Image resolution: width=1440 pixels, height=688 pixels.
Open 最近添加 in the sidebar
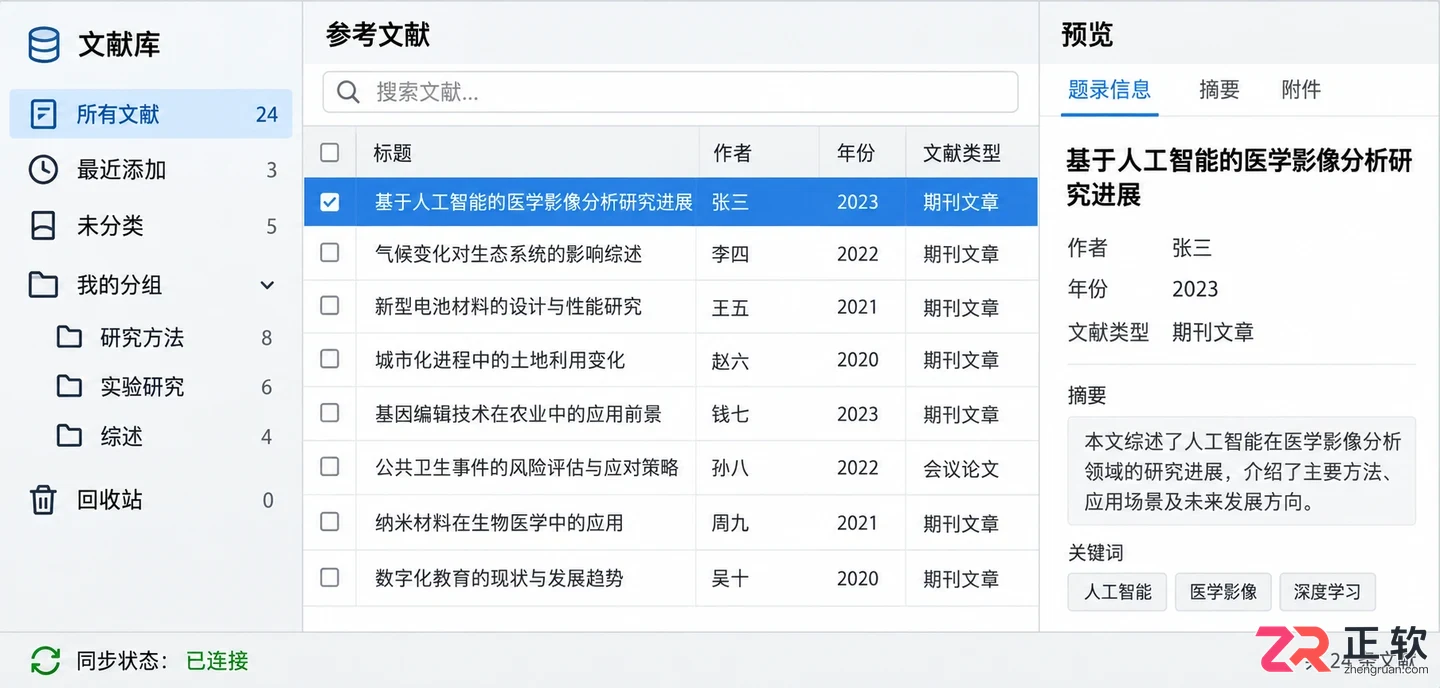(151, 170)
